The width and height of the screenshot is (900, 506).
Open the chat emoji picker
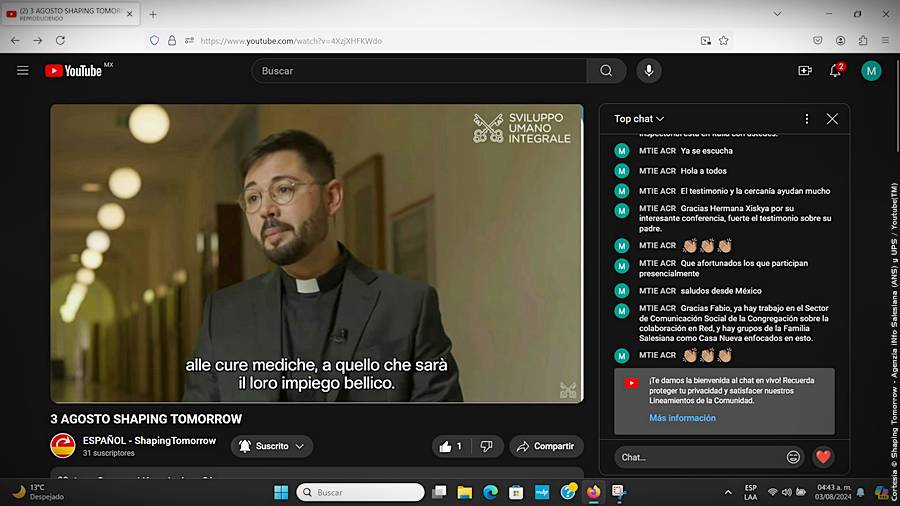click(x=793, y=457)
